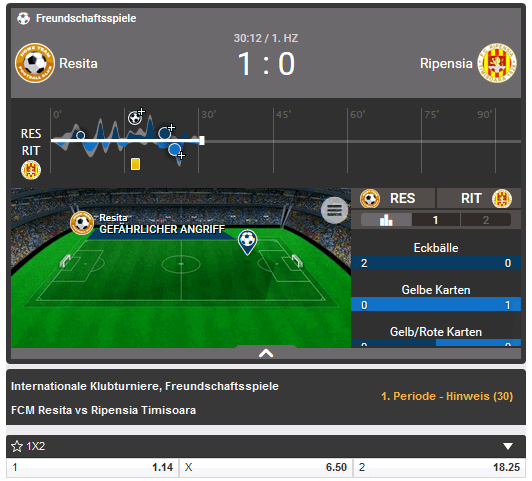Collapse the match tracker with up chevron
Image resolution: width=532 pixels, height=481 pixels.
[266, 353]
